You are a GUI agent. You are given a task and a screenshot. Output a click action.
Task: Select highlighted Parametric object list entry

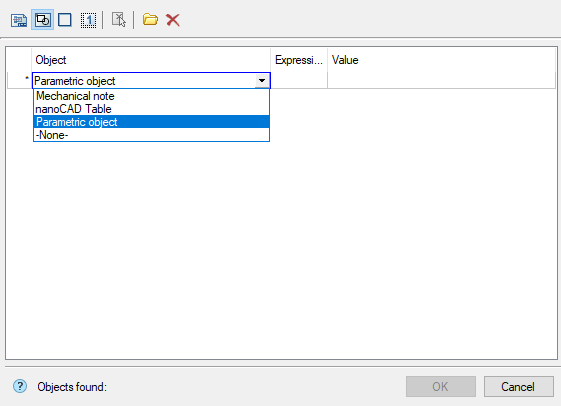point(151,122)
